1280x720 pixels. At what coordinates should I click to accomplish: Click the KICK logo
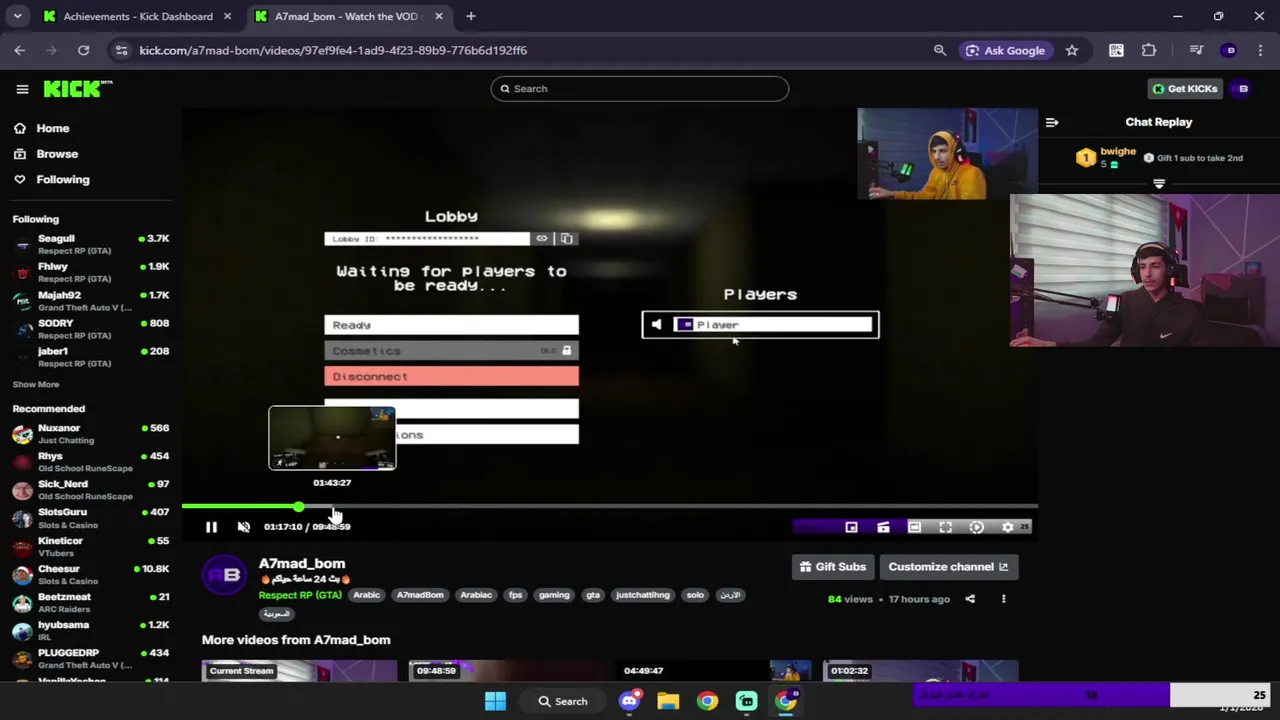point(78,89)
